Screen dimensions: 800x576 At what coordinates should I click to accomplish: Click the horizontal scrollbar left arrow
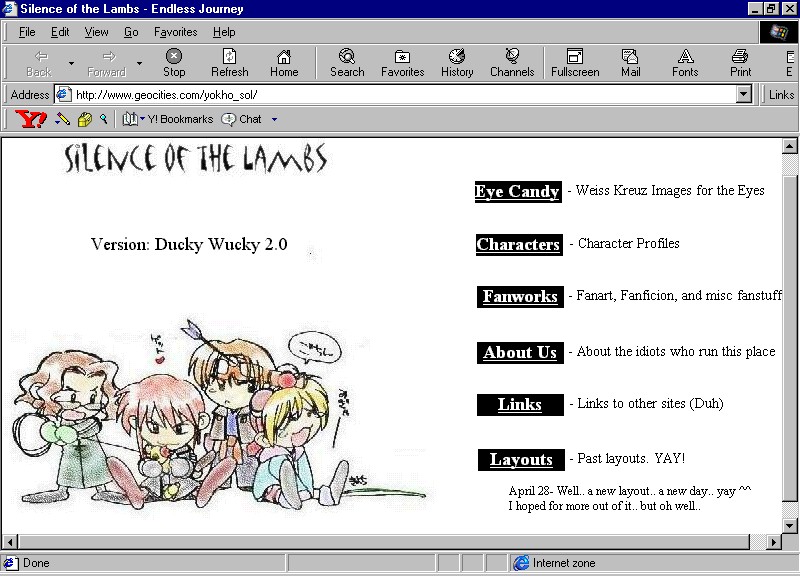10,541
